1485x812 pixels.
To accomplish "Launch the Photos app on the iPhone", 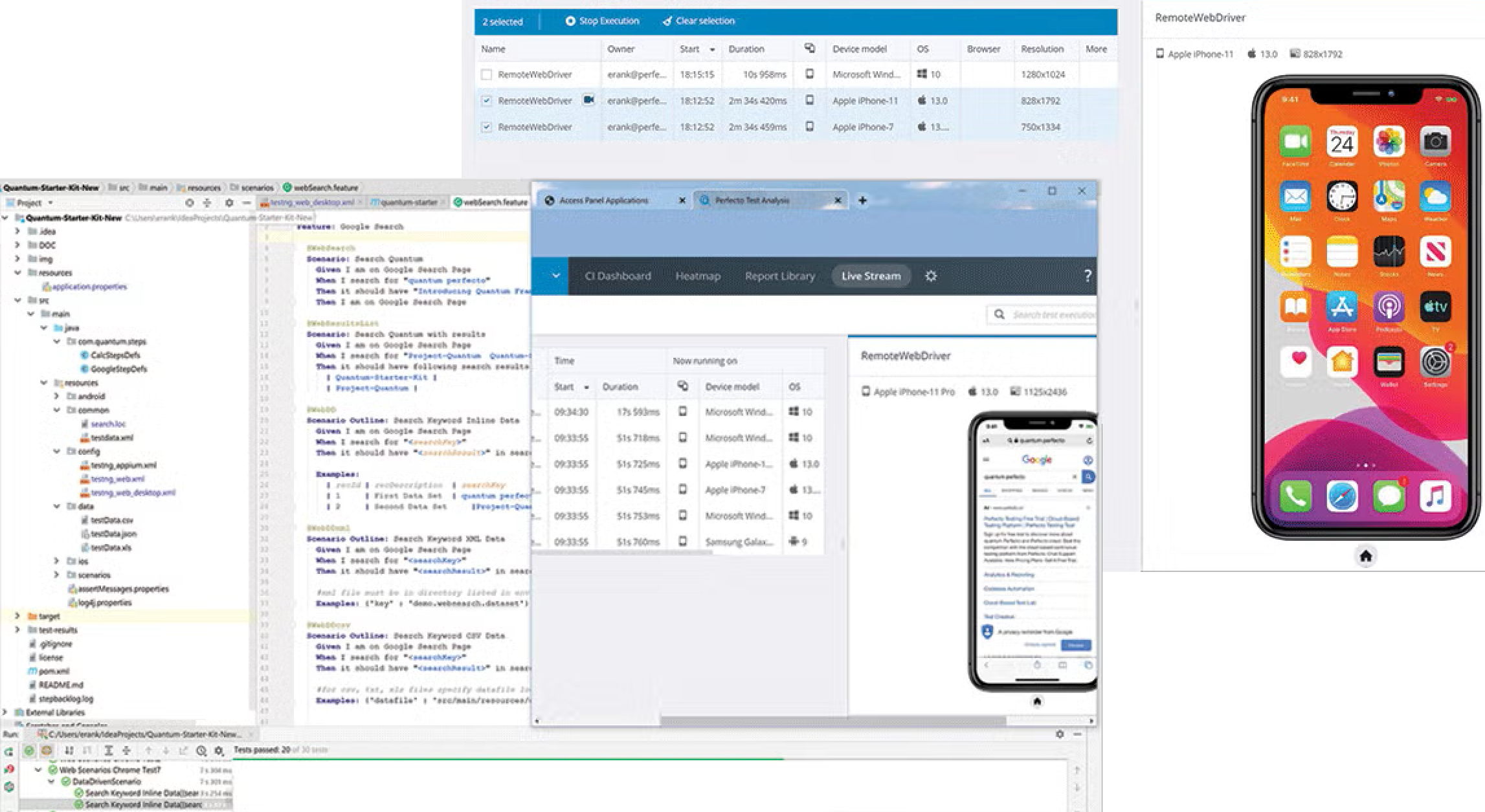I will (1389, 142).
